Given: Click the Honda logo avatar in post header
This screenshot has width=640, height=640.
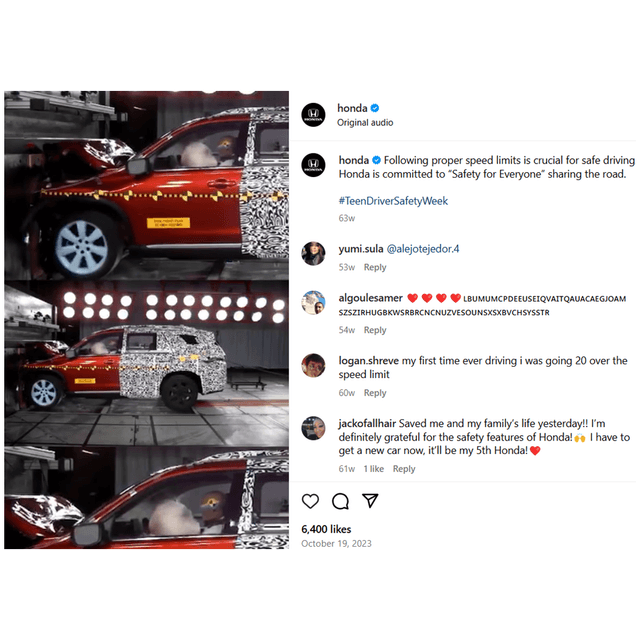Looking at the screenshot, I should point(313,115).
